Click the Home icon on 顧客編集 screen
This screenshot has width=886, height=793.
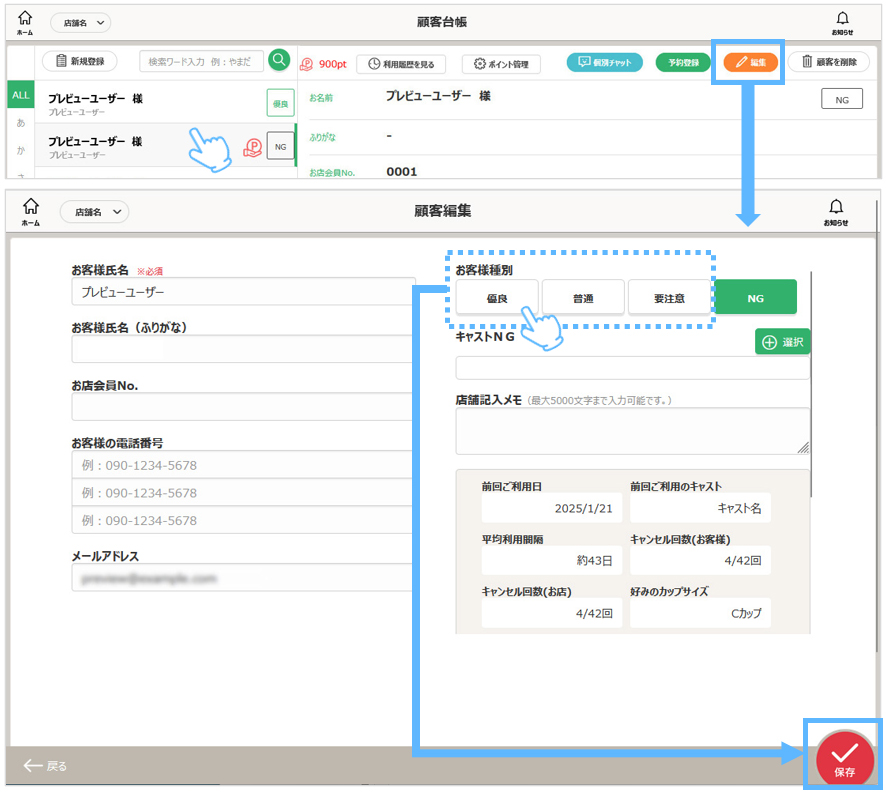pyautogui.click(x=31, y=211)
